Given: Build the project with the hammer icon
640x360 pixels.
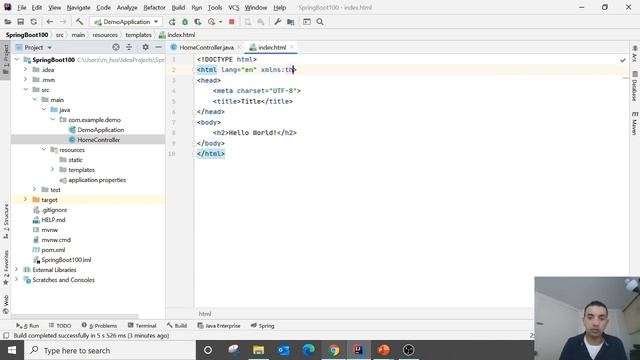Looking at the screenshot, I should [79, 22].
